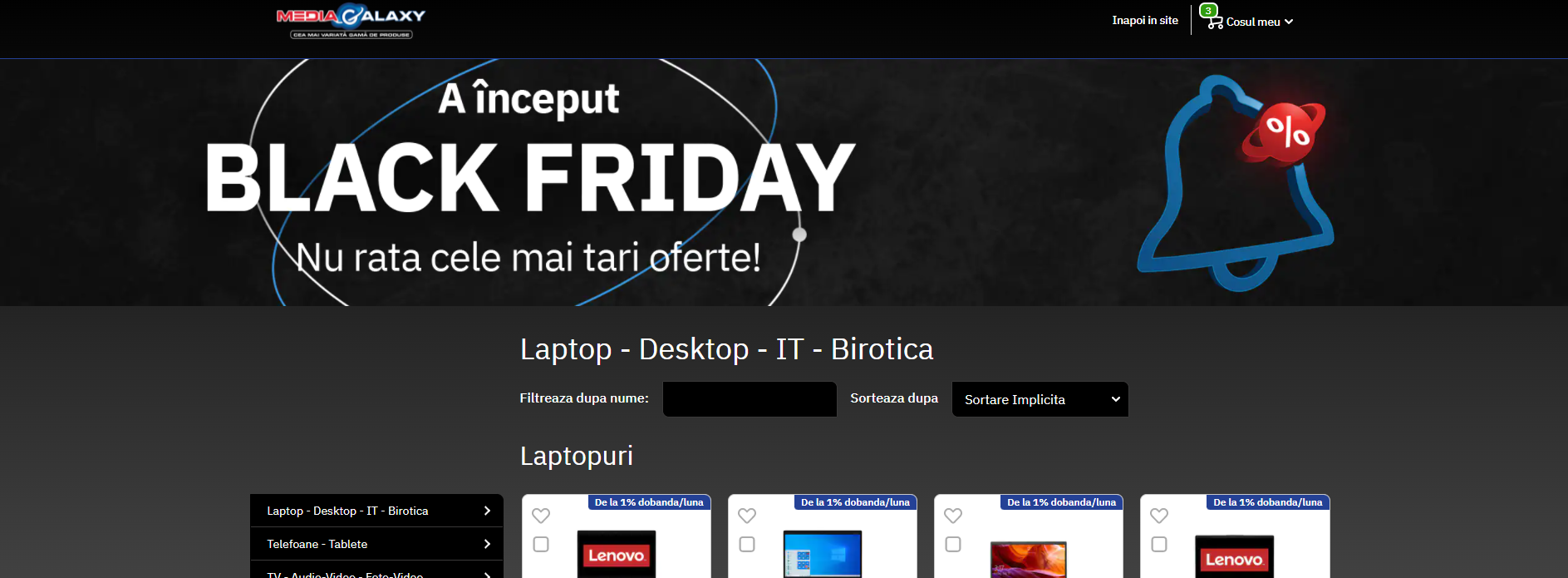This screenshot has width=1568, height=578.
Task: Open the Sortare Implicita dropdown
Action: click(1040, 399)
